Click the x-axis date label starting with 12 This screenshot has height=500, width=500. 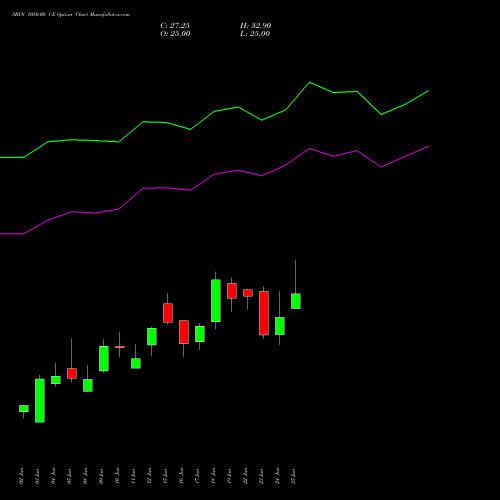pos(149,476)
